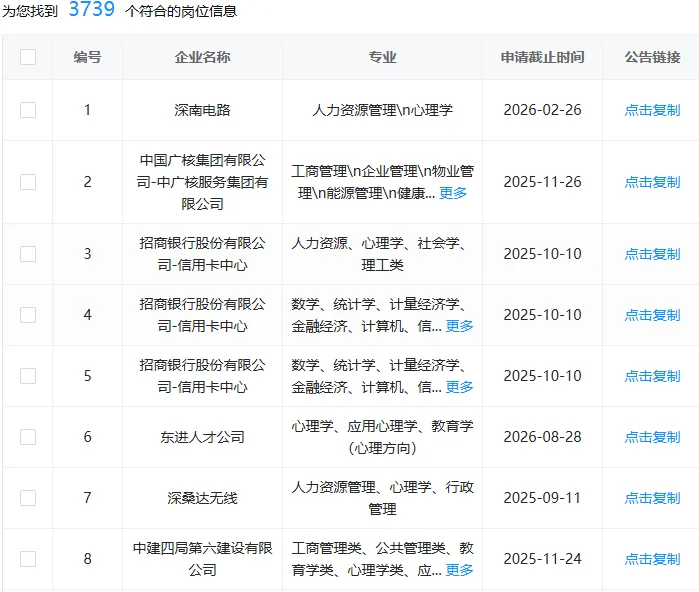The height and width of the screenshot is (592, 699).
Task: Tick the select-all checkbox in the header
Action: [x=28, y=57]
